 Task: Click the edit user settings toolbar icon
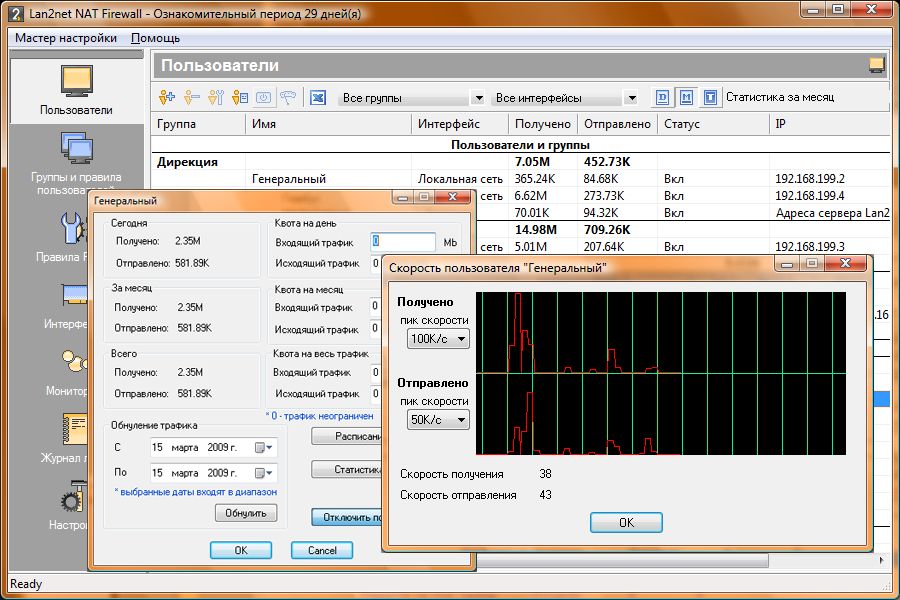coord(215,98)
